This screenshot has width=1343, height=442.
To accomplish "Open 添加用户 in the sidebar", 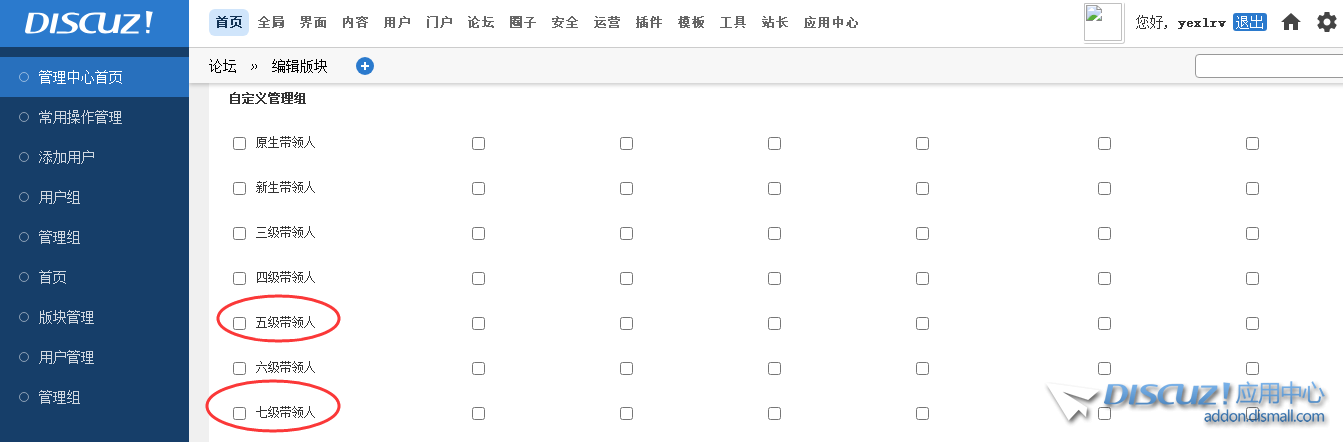I will coord(67,157).
